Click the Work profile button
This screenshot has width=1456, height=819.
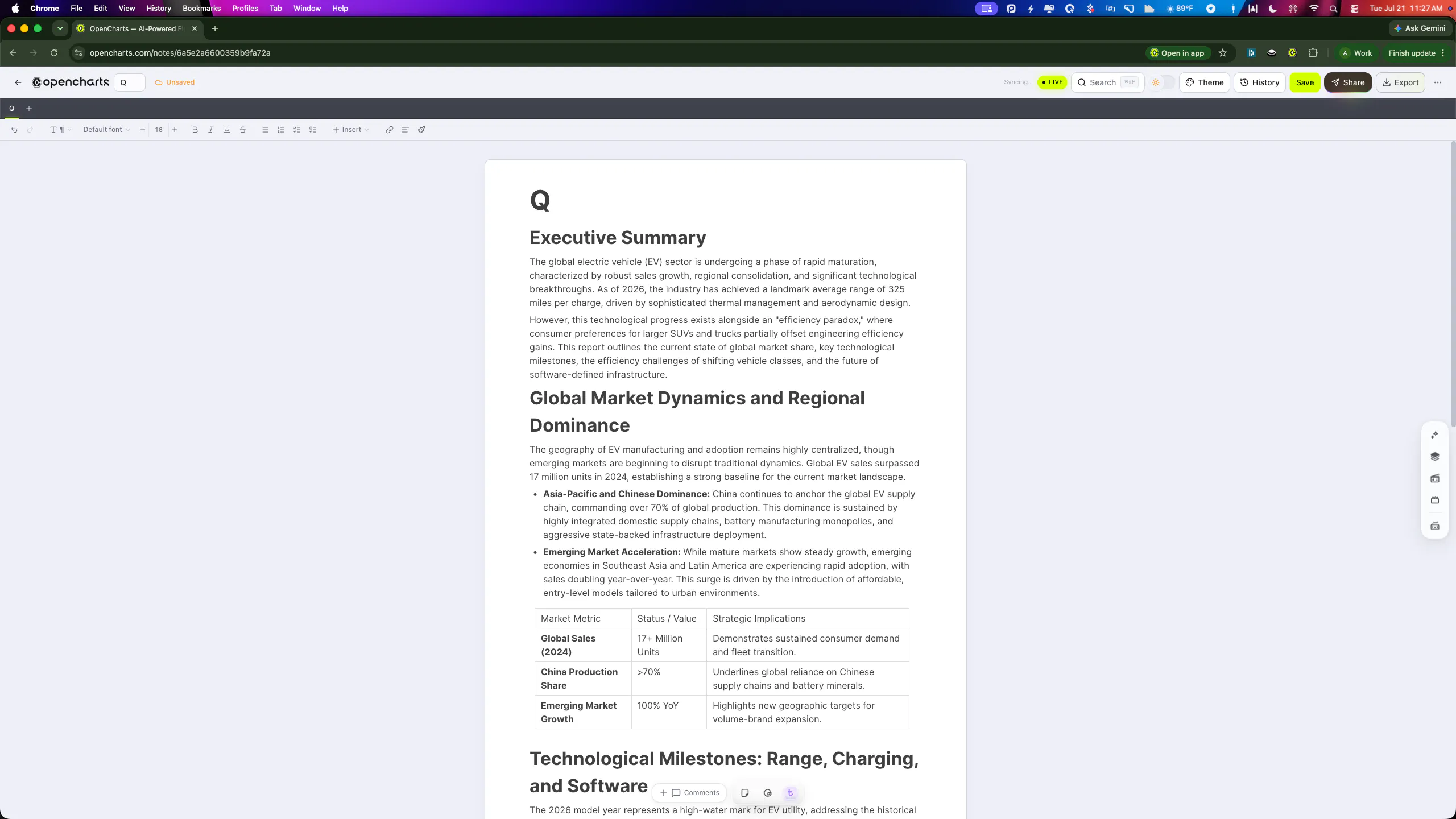coord(1356,53)
